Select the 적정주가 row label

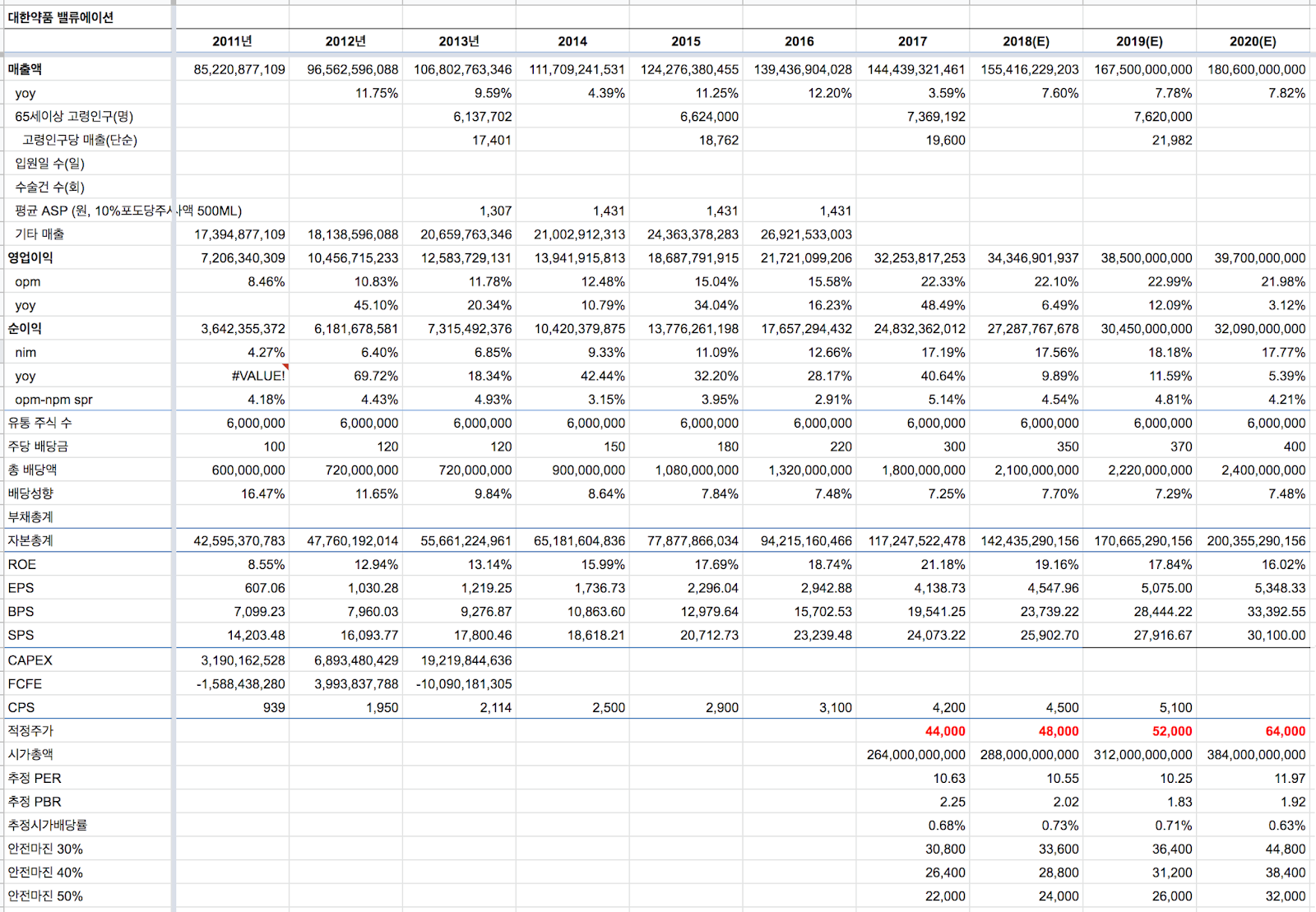pos(30,731)
